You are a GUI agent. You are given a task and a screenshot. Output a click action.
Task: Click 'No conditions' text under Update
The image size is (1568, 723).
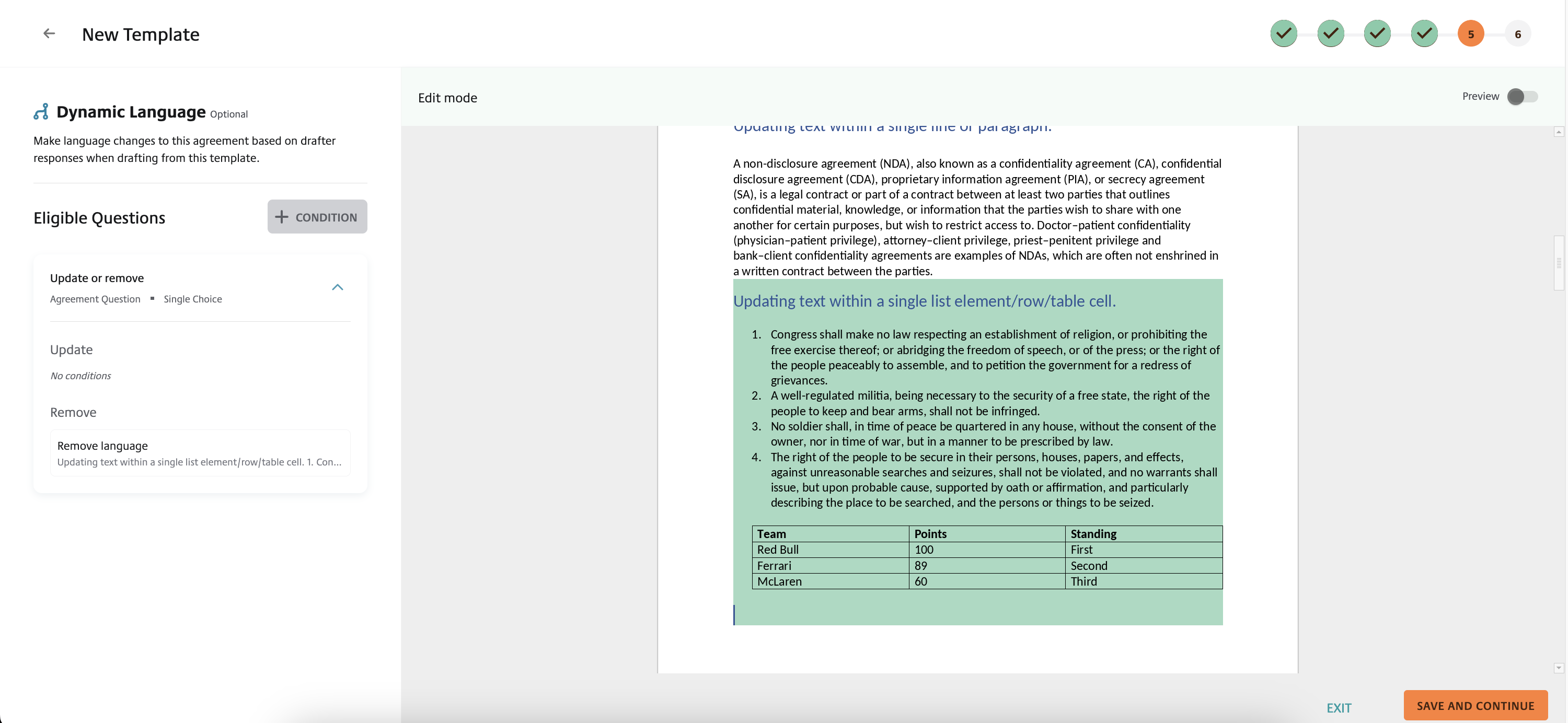80,376
